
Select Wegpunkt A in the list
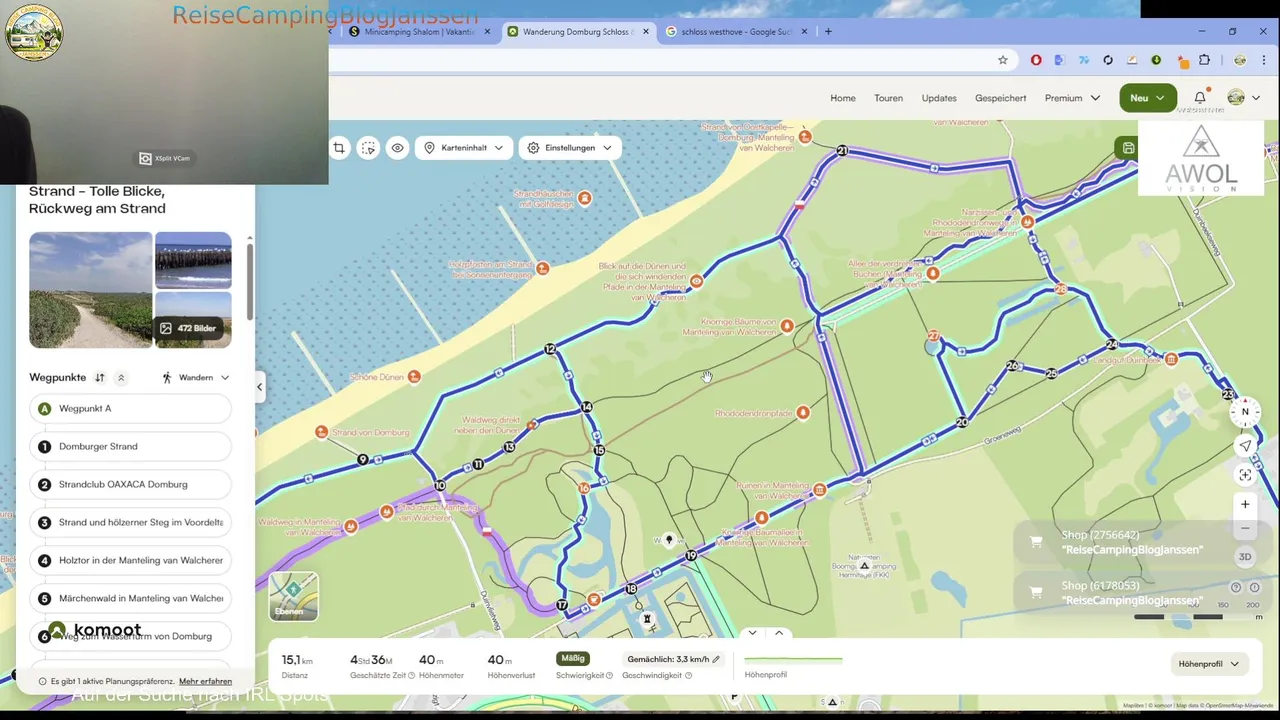[130, 408]
